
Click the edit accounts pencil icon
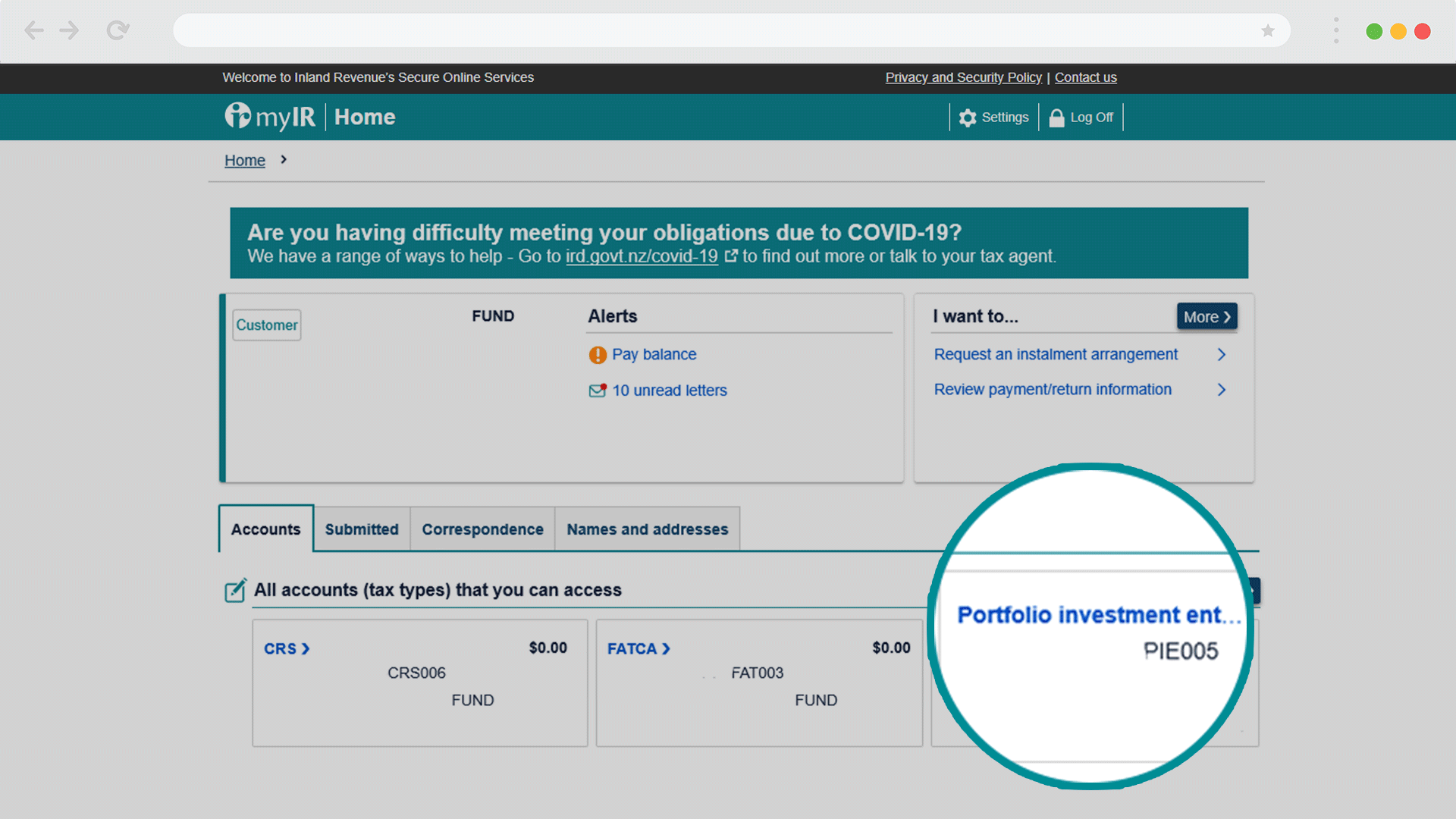click(235, 590)
